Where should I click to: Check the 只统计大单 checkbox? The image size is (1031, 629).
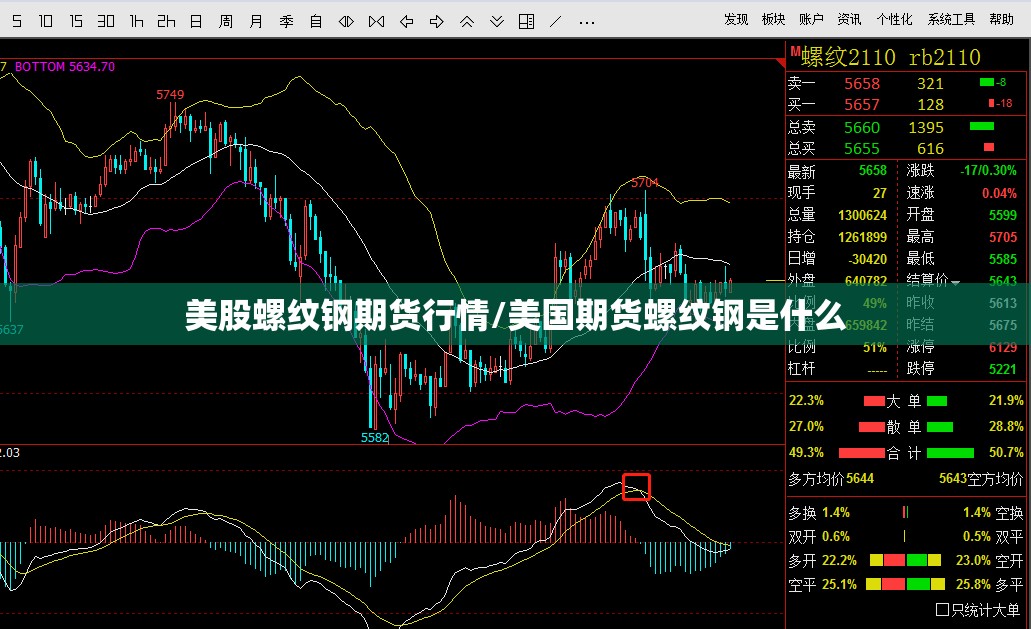coord(942,610)
